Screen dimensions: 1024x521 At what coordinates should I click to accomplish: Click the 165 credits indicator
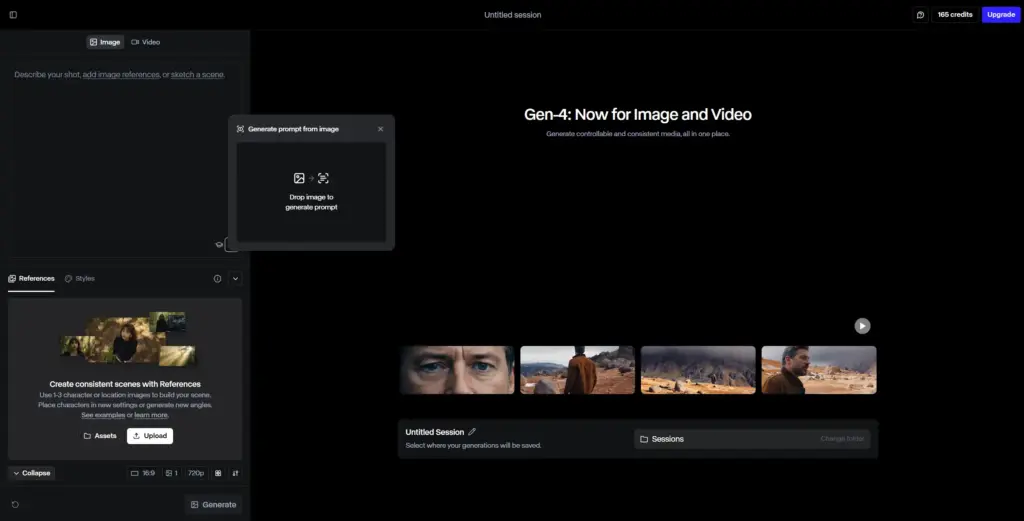955,14
